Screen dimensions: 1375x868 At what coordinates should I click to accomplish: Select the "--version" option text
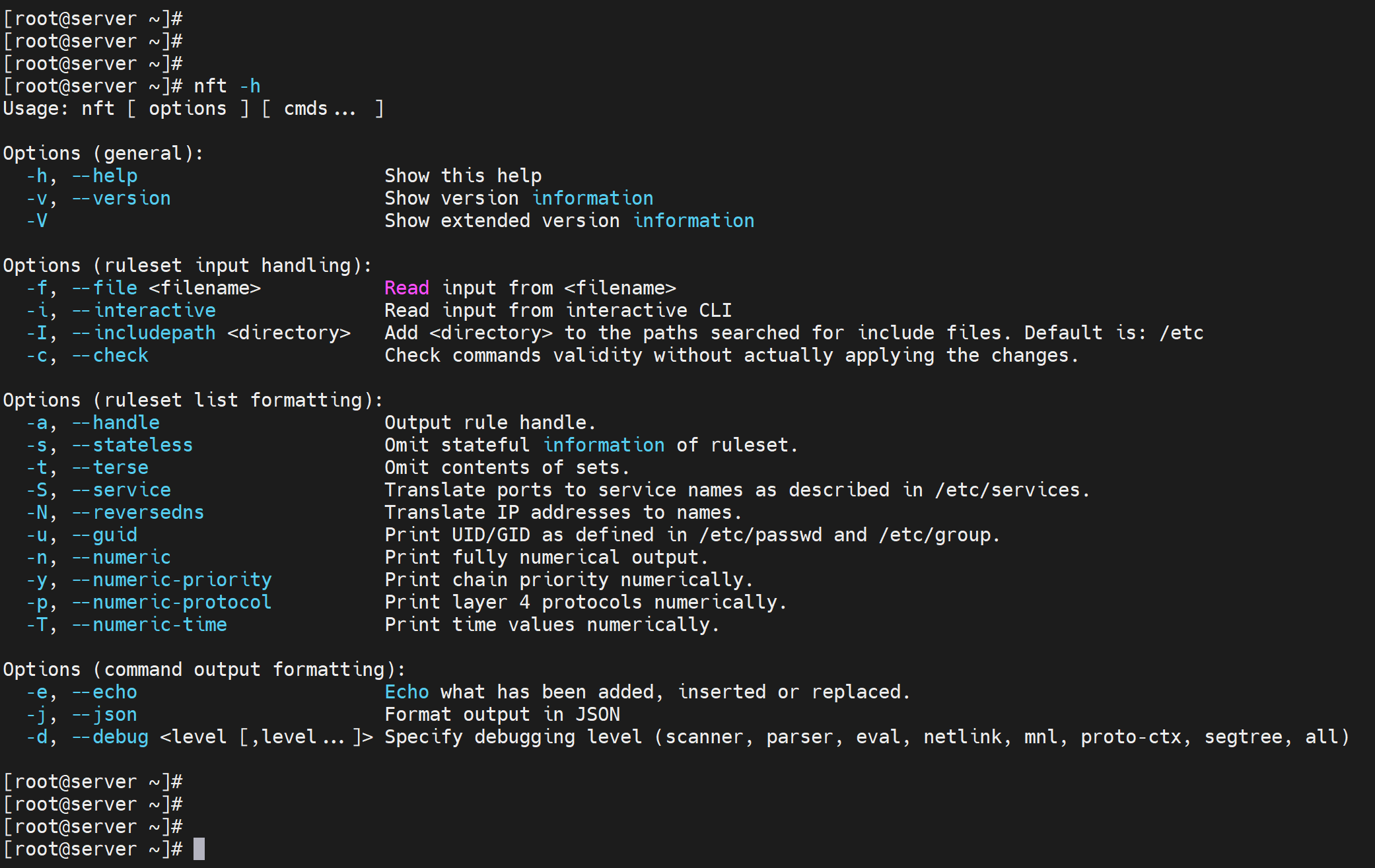coord(122,198)
